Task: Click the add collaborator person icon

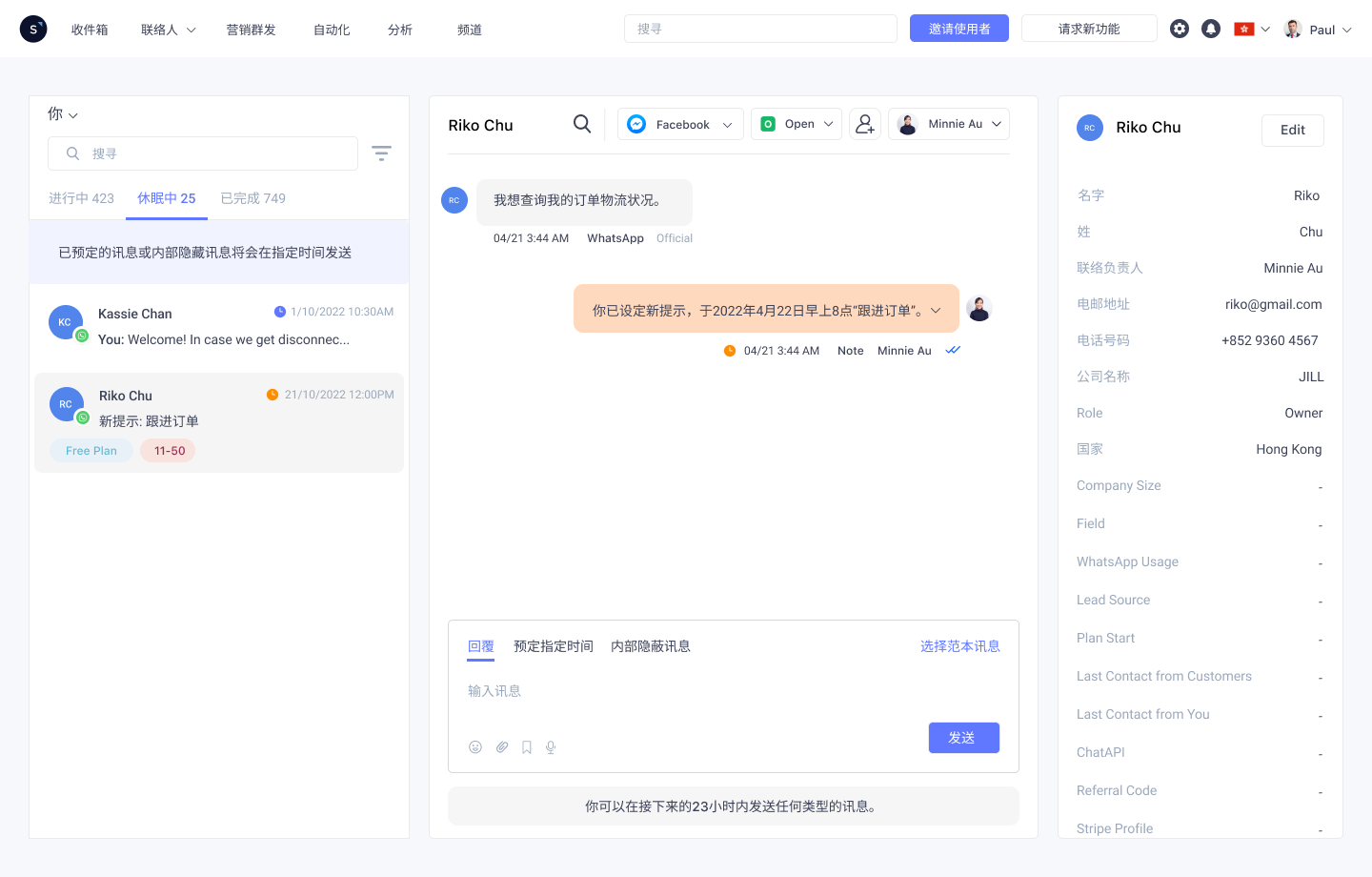Action: click(x=864, y=124)
